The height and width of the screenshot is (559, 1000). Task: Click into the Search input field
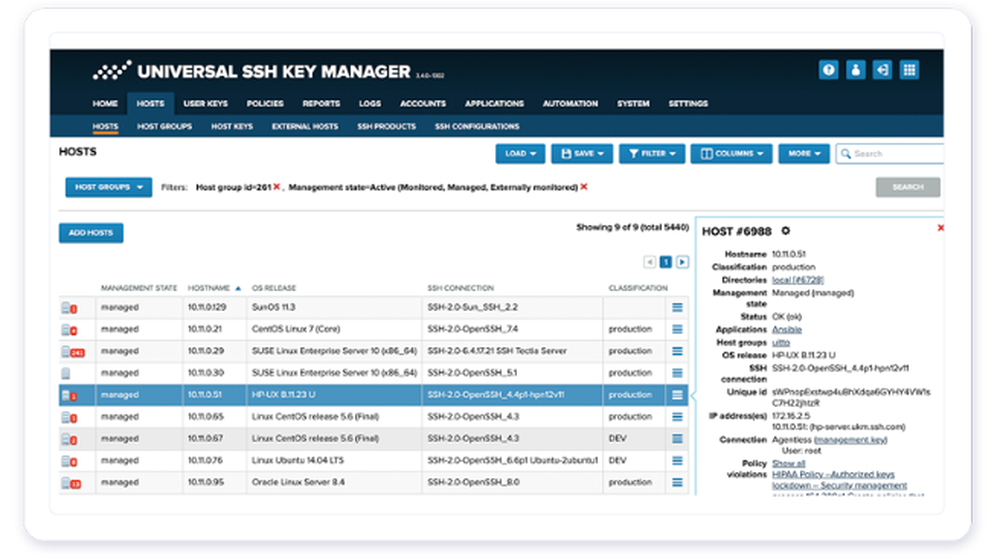tap(890, 154)
